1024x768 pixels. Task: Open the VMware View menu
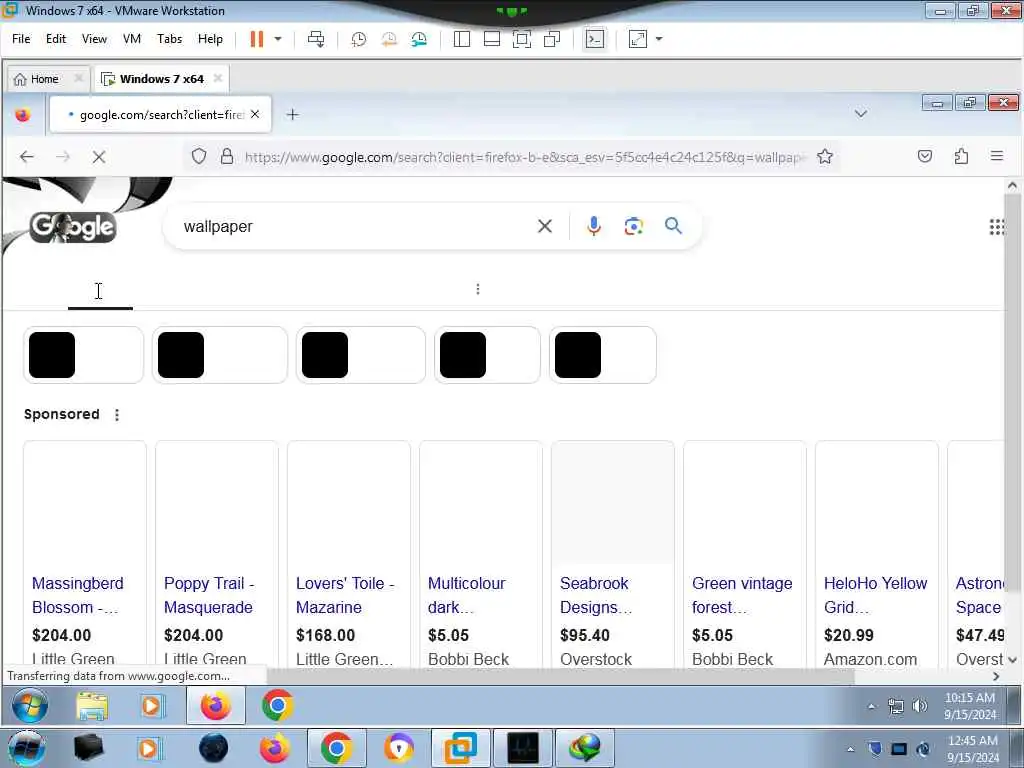click(x=94, y=39)
